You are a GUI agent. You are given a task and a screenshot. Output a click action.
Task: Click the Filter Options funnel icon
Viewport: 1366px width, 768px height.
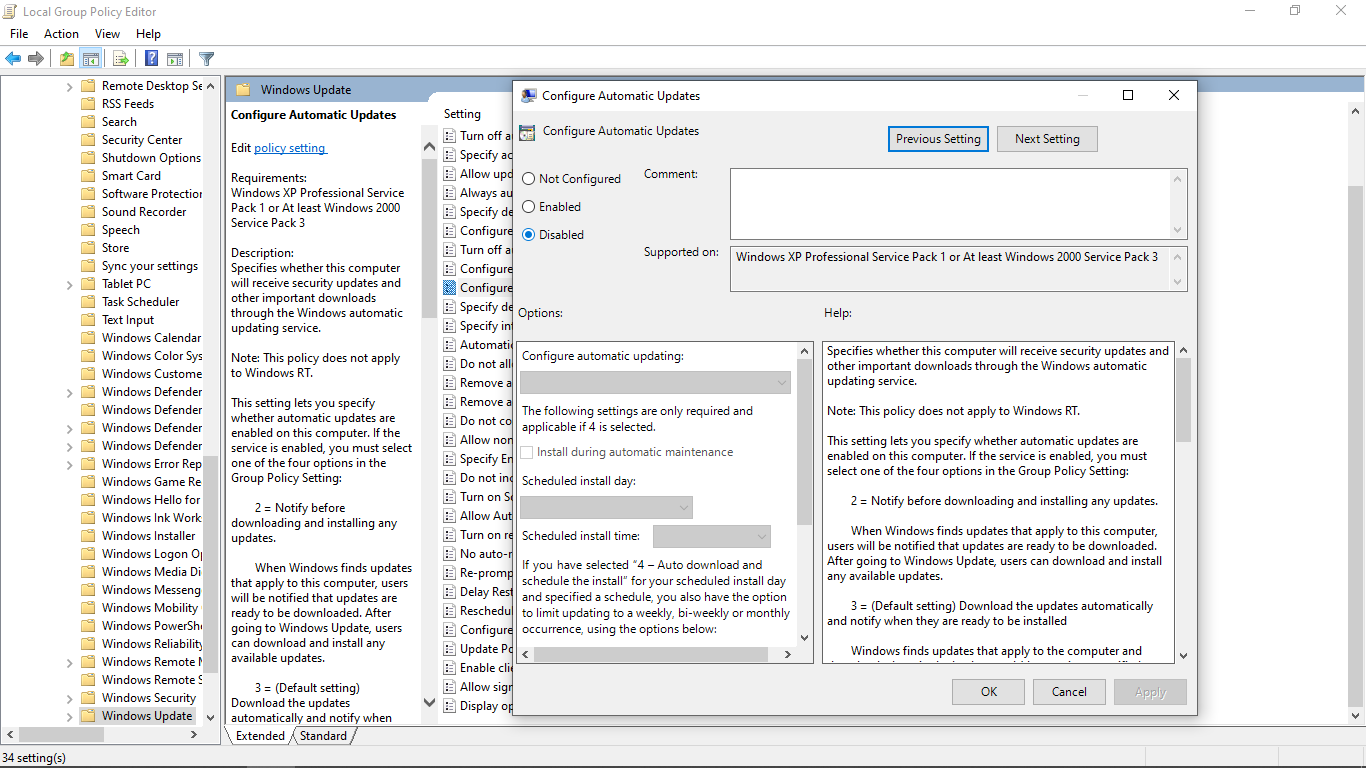pos(206,58)
